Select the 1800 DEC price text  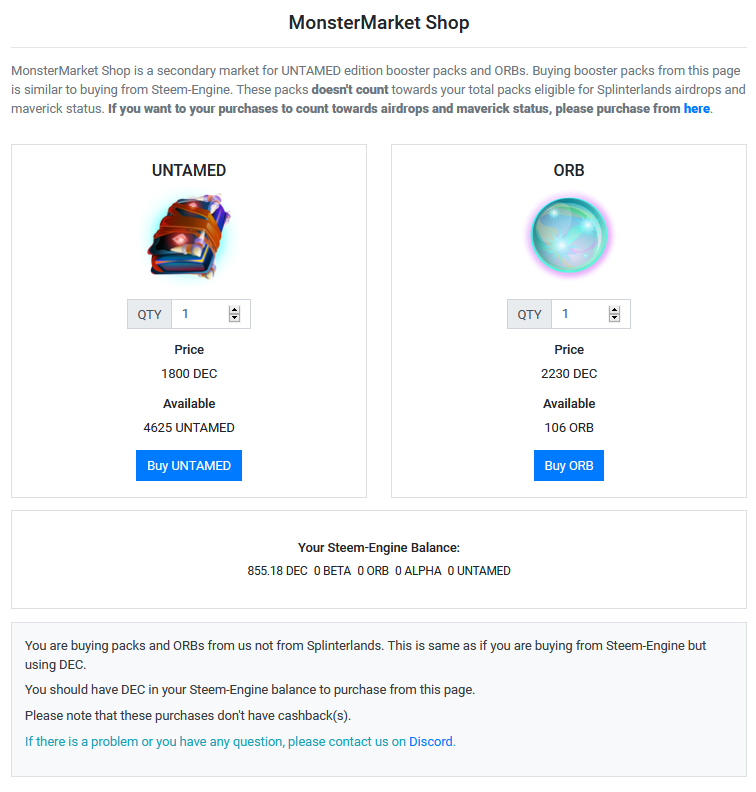coord(189,374)
